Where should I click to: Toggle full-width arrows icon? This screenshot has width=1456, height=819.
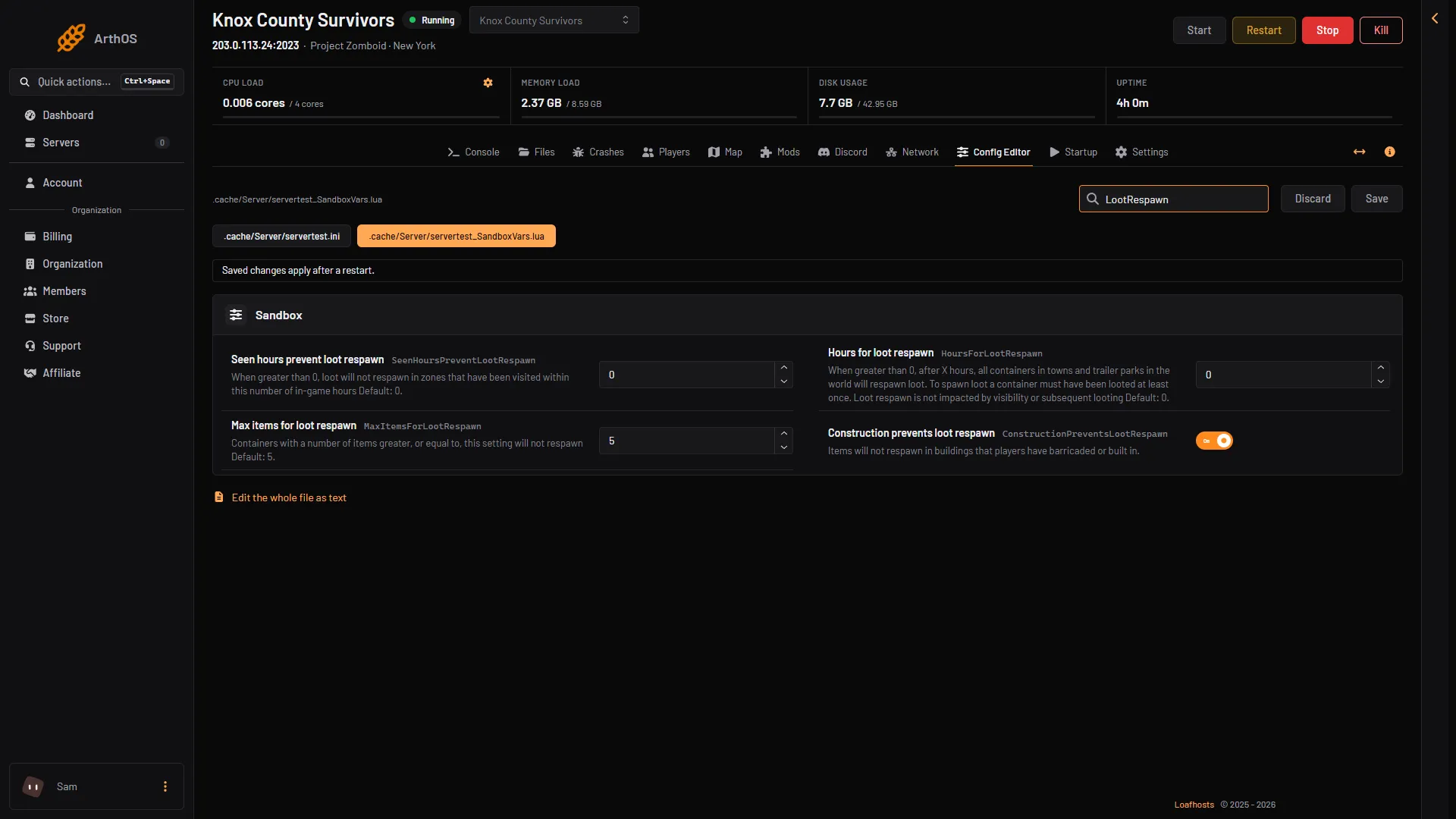tap(1359, 152)
